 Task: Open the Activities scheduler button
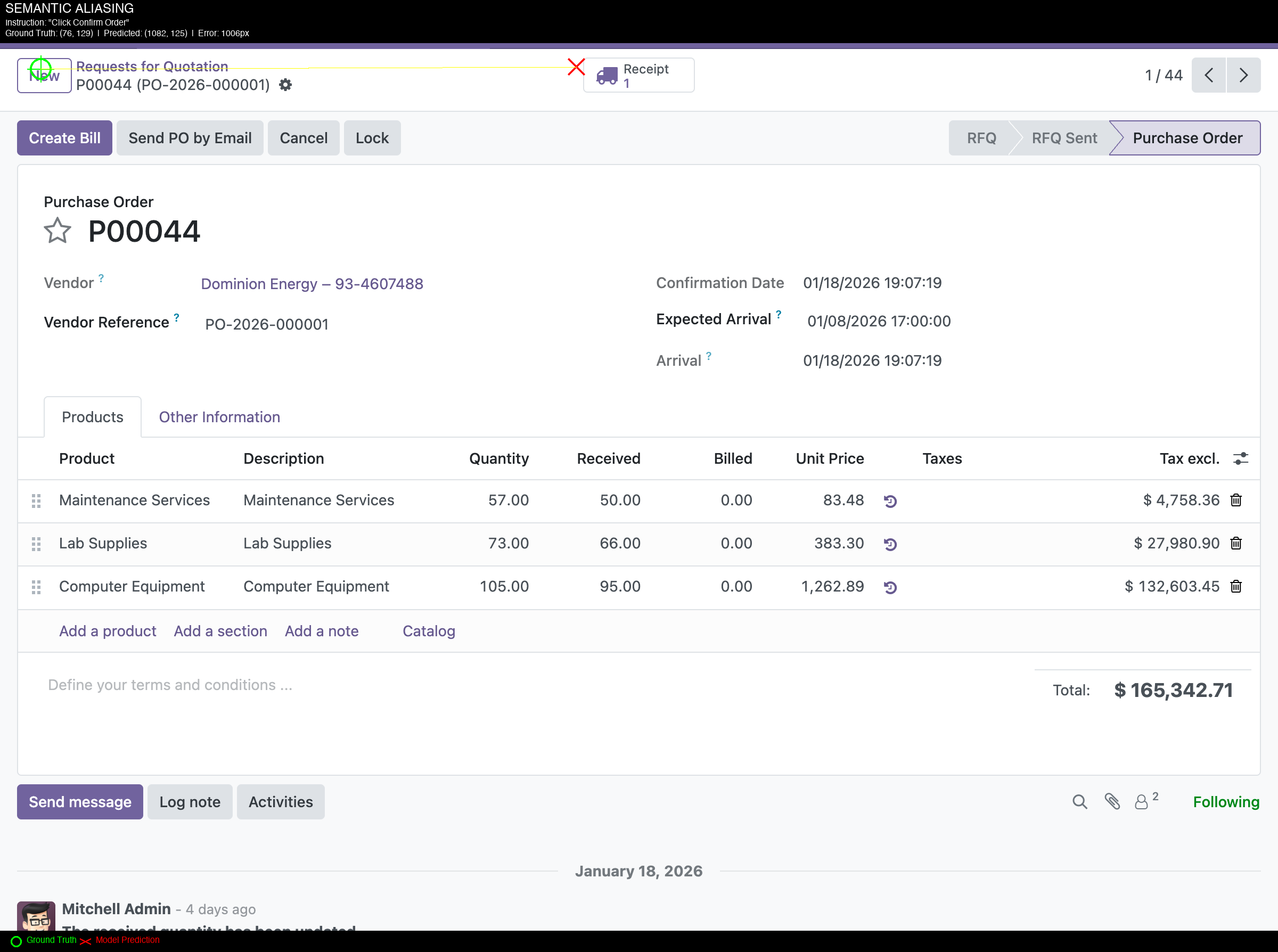point(280,802)
